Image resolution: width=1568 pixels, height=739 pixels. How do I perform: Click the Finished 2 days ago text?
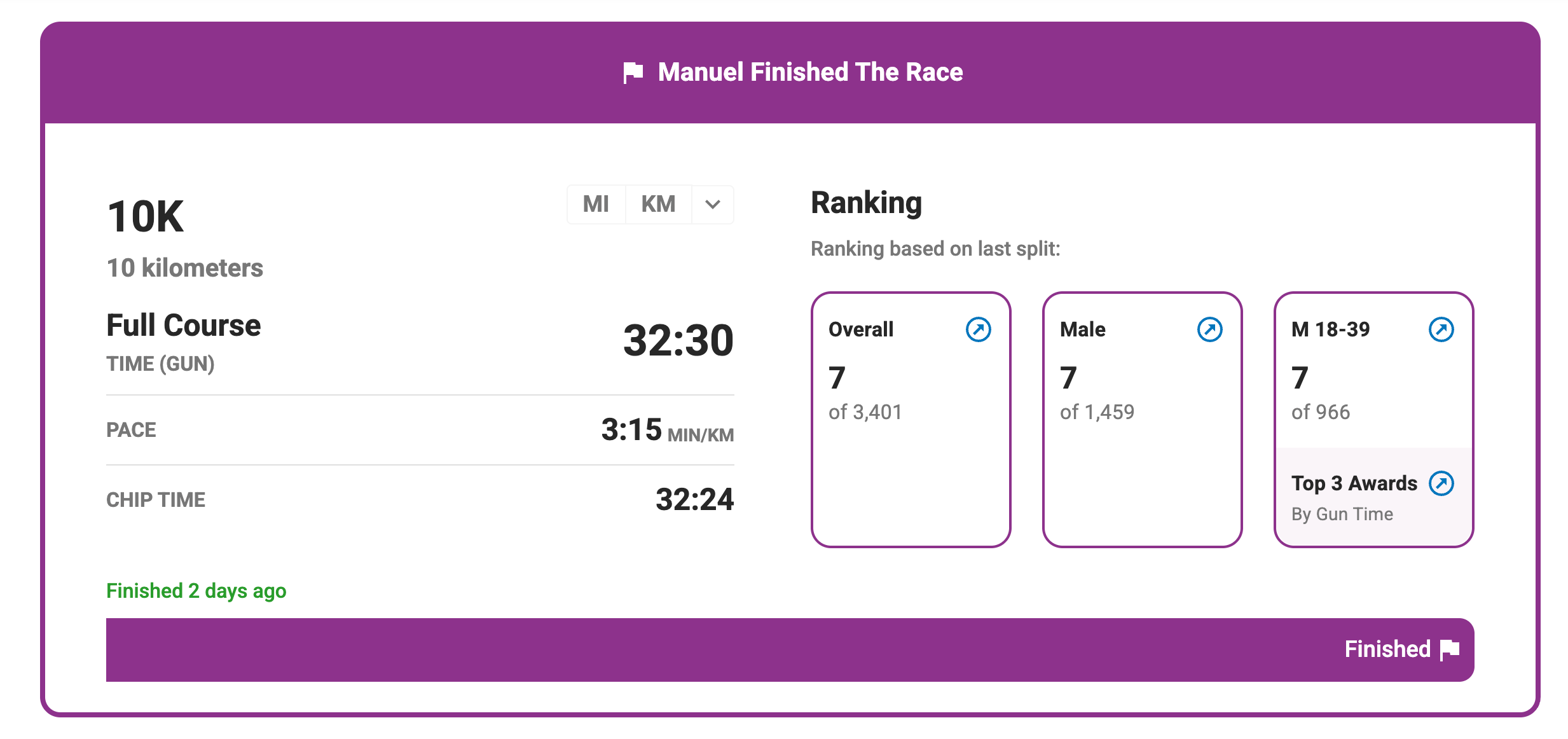click(x=196, y=591)
